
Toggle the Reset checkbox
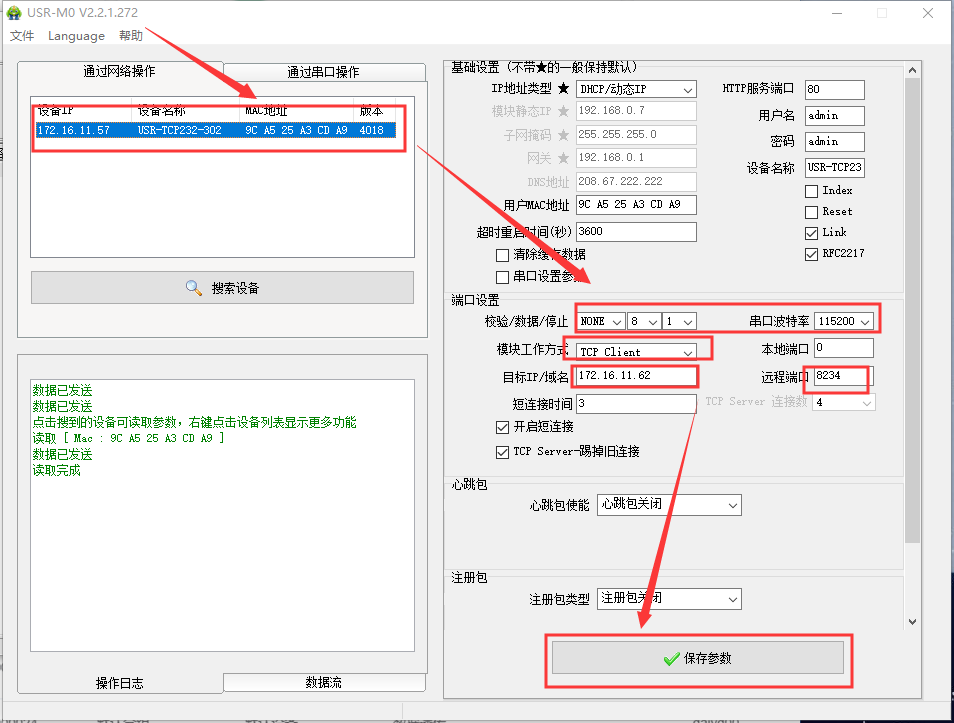(812, 211)
